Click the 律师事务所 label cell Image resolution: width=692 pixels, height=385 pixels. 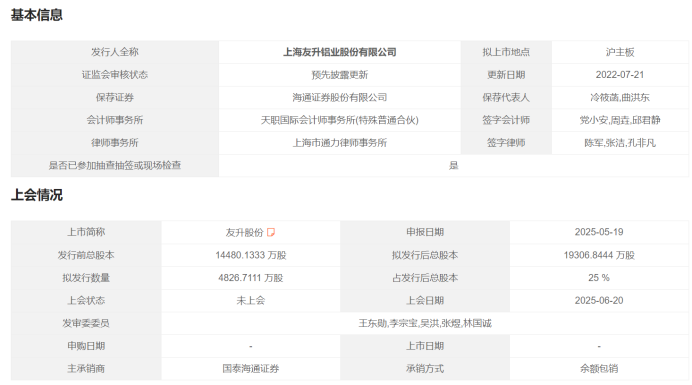115,143
